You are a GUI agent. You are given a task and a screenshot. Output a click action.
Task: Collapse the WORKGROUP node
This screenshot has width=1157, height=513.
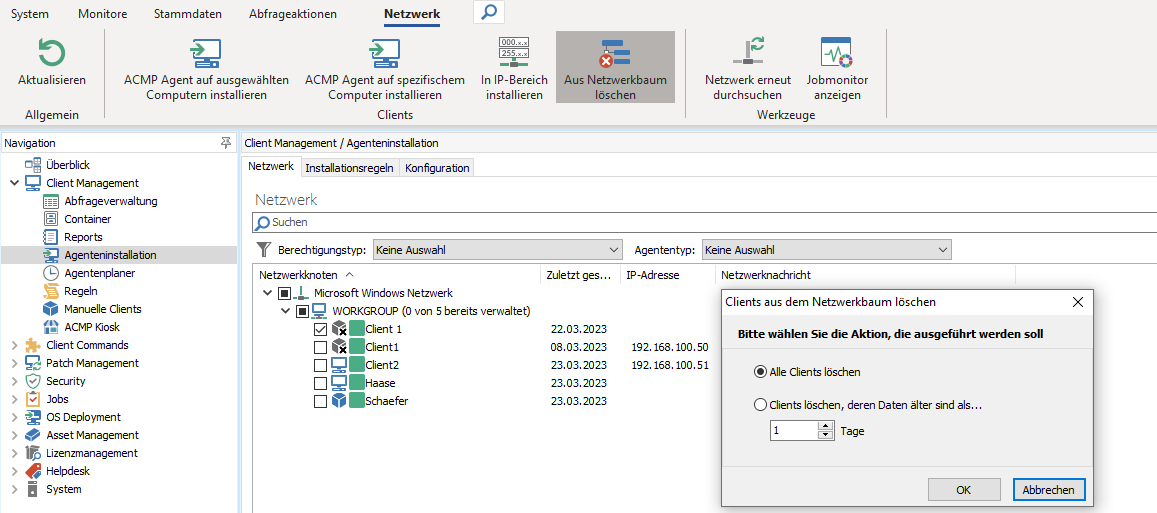click(284, 311)
